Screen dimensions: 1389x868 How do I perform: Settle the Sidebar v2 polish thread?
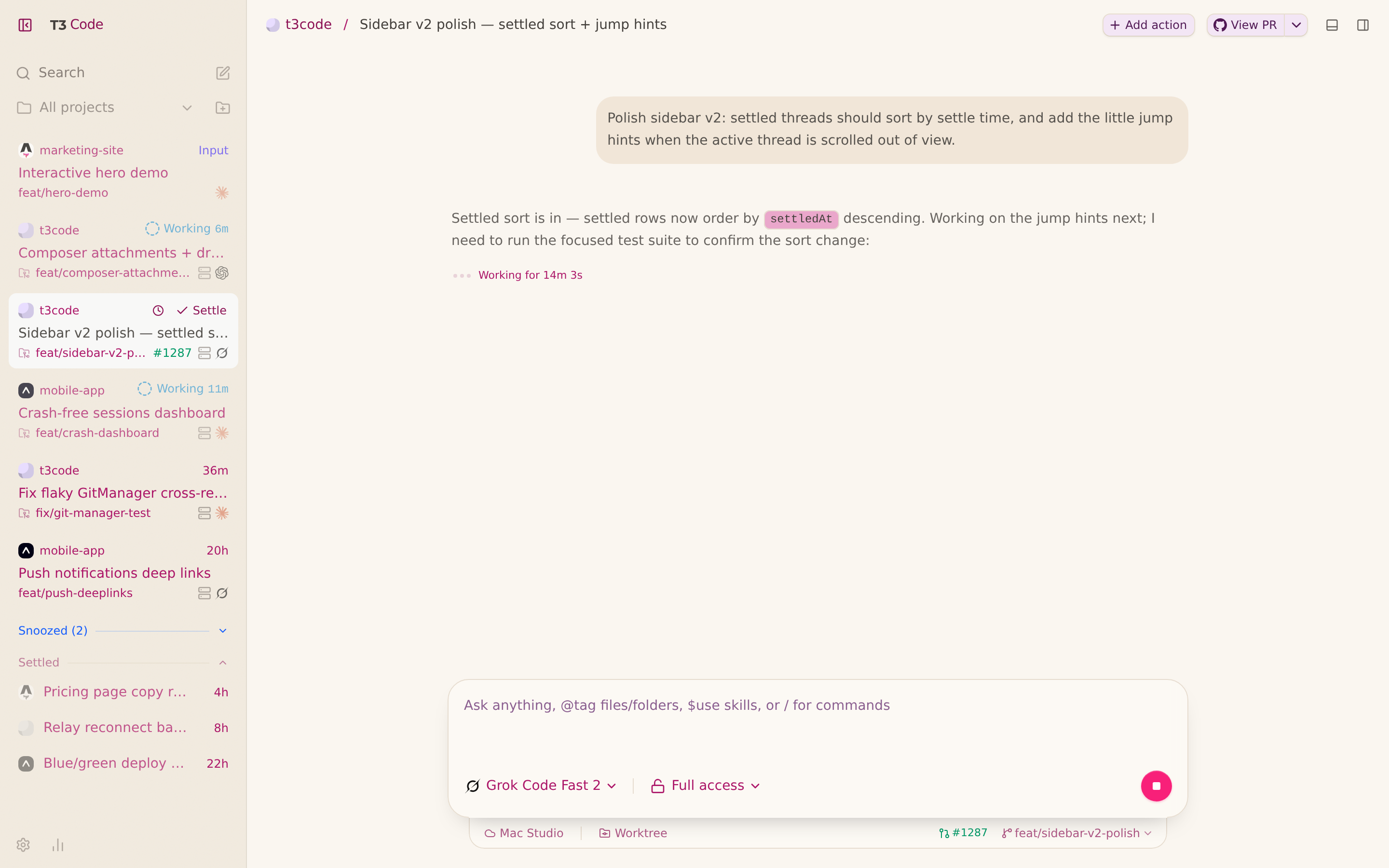202,311
